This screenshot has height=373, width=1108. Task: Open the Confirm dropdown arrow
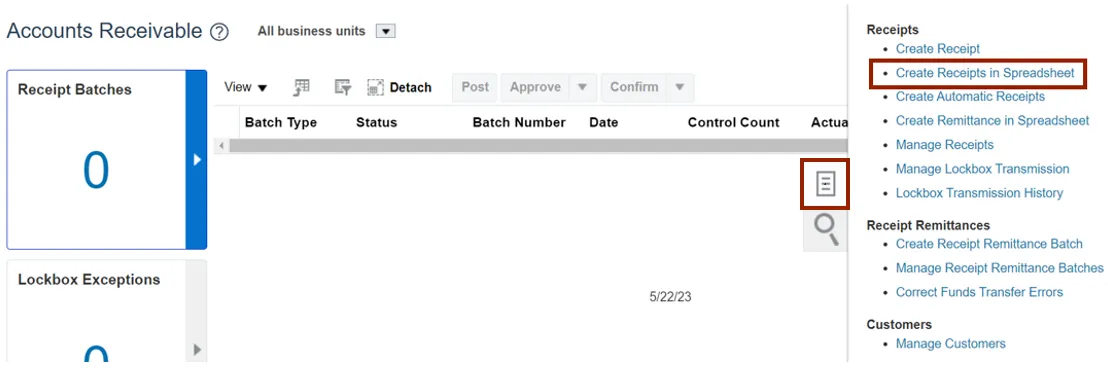pyautogui.click(x=680, y=88)
